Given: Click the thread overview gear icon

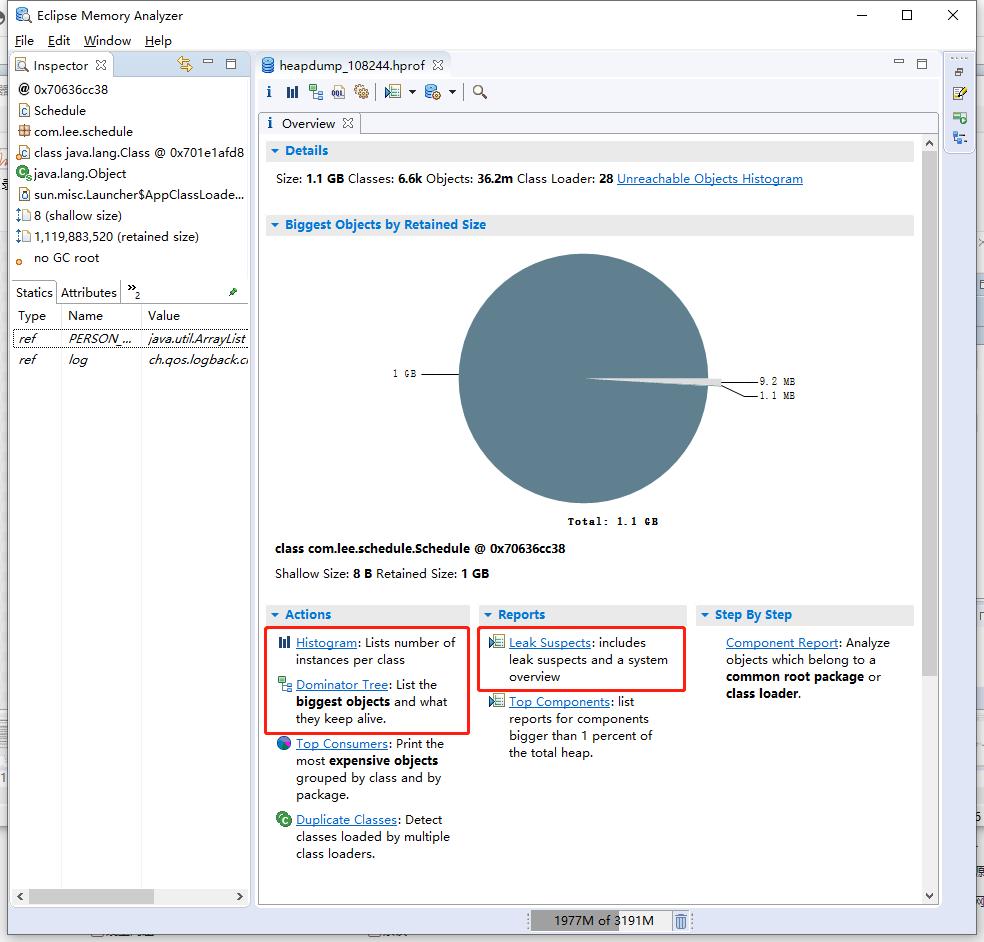Looking at the screenshot, I should 361,92.
